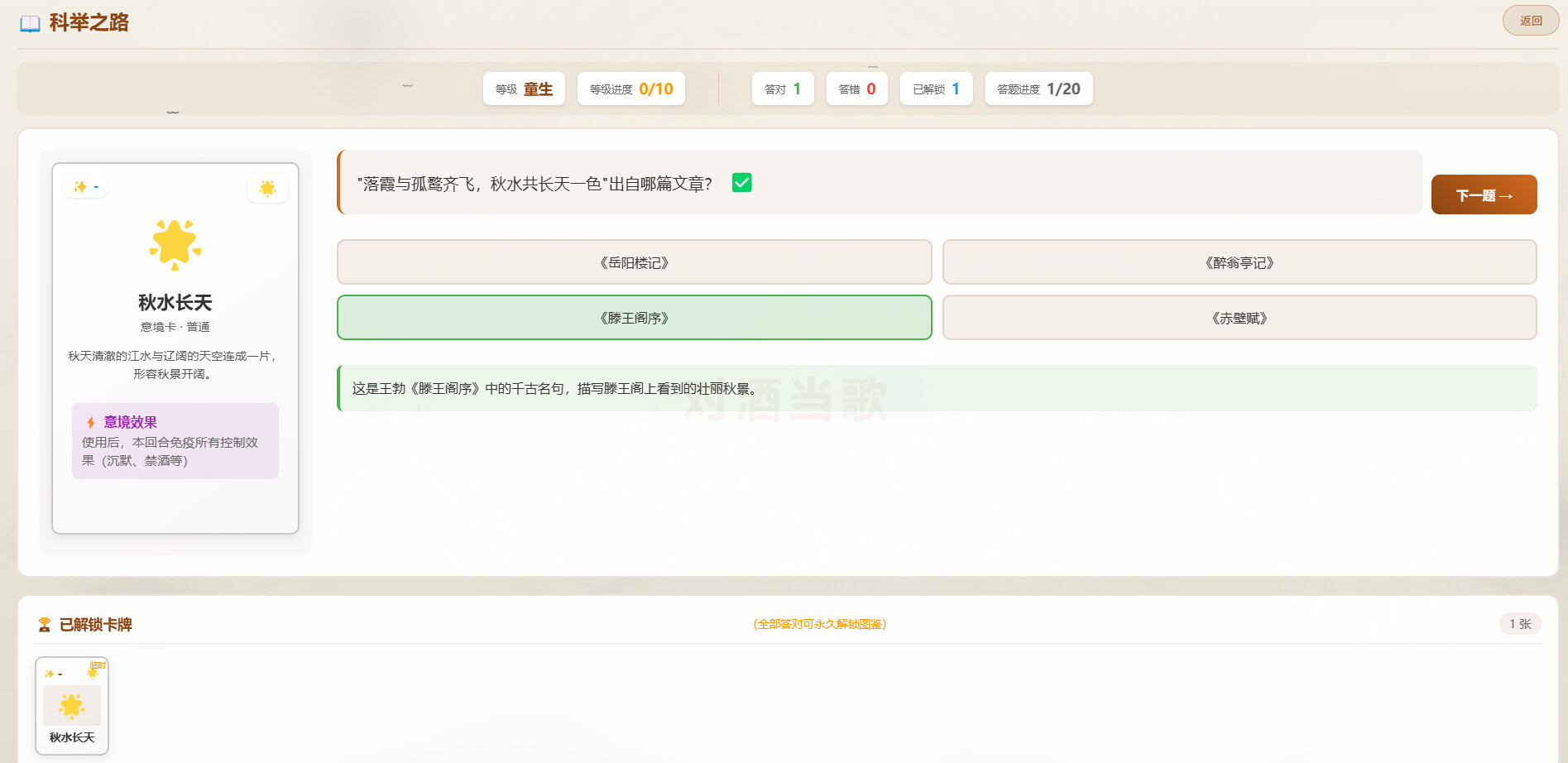The image size is (1568, 763).
Task: Open the 秋水长天 unlocked card thumbnail
Action: tap(72, 706)
